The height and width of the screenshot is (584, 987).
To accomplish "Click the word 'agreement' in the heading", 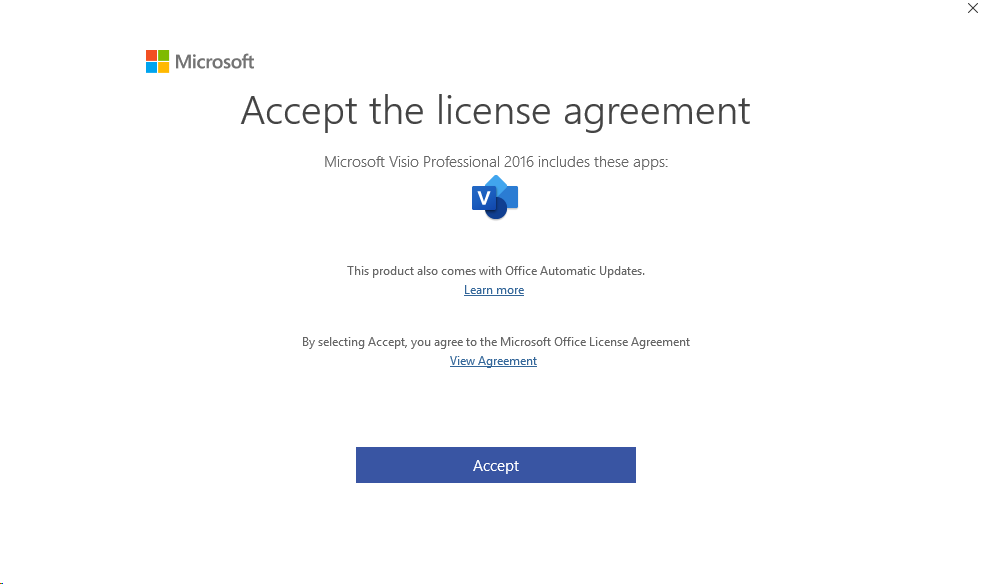I will coord(657,113).
